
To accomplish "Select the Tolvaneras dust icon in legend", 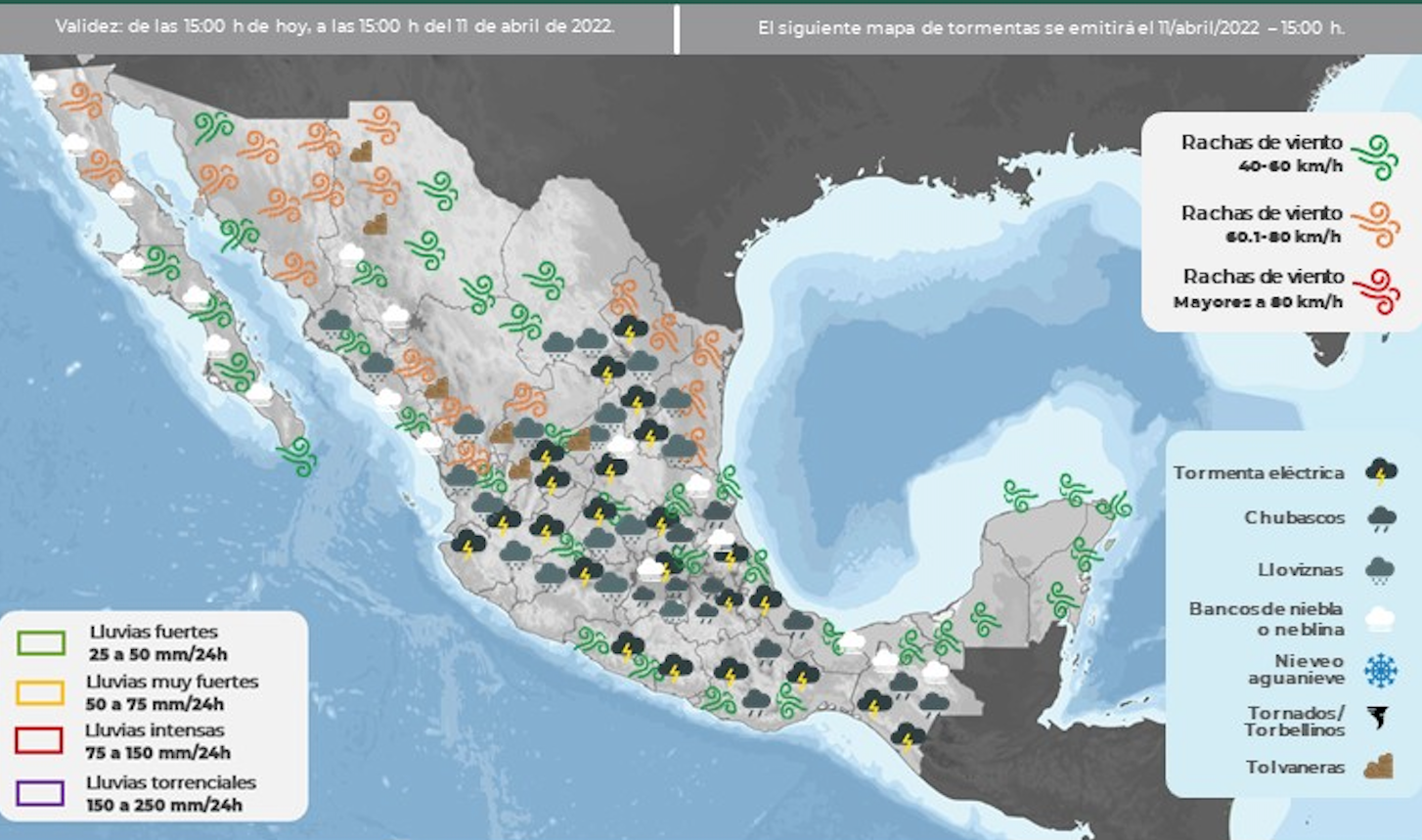I will (x=1379, y=768).
